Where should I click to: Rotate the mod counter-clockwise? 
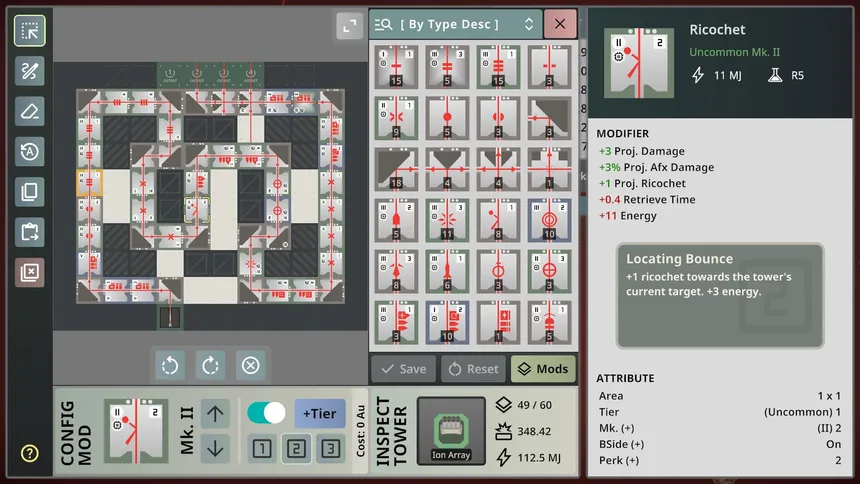170,365
